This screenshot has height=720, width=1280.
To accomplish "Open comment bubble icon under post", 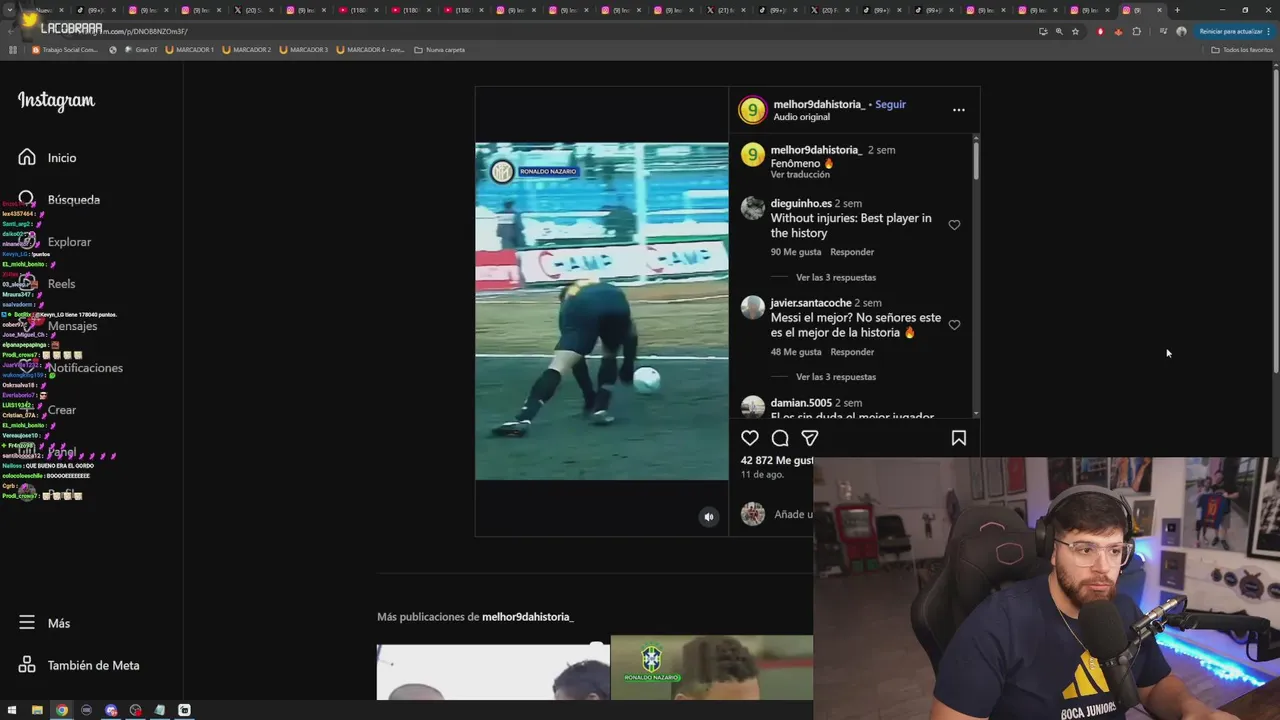I will (x=780, y=438).
